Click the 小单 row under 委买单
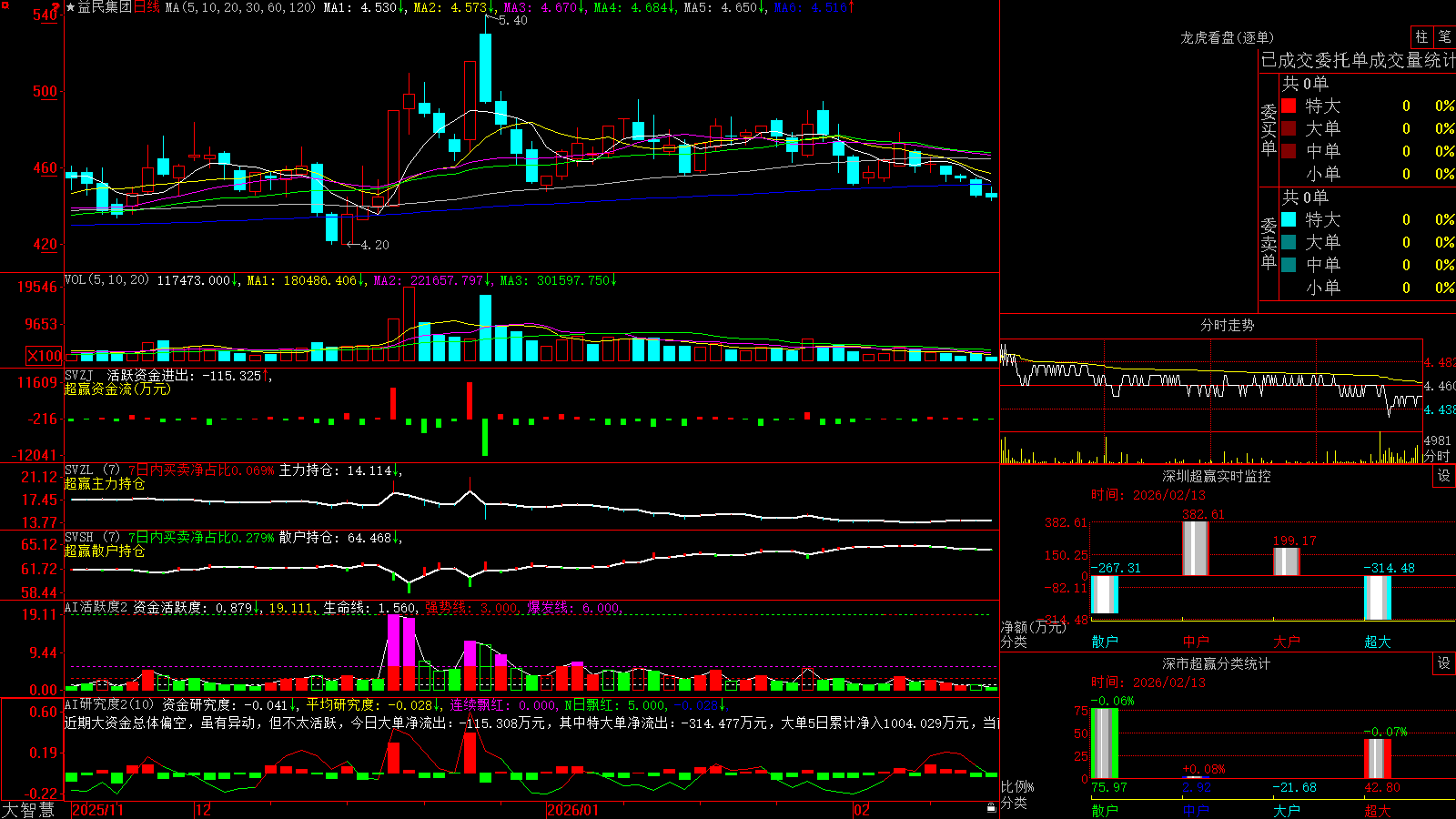This screenshot has height=819, width=1456. (x=1368, y=174)
